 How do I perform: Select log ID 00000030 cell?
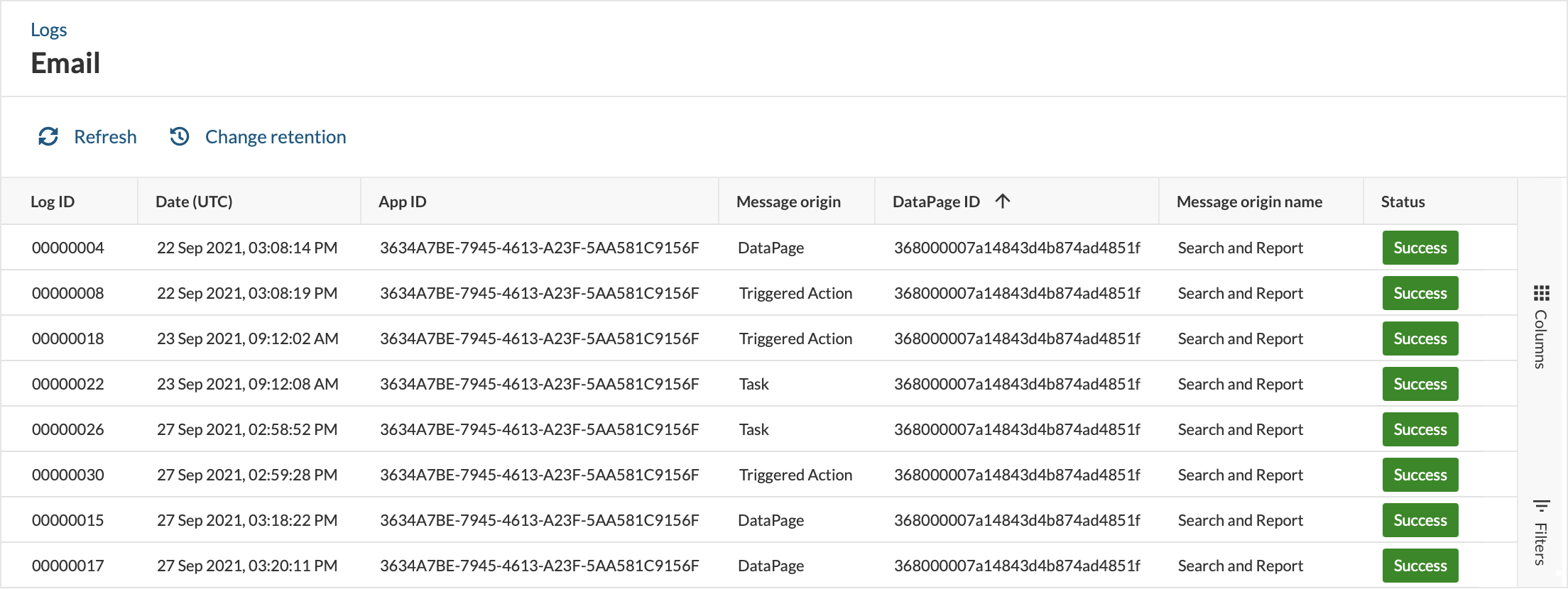[x=68, y=475]
